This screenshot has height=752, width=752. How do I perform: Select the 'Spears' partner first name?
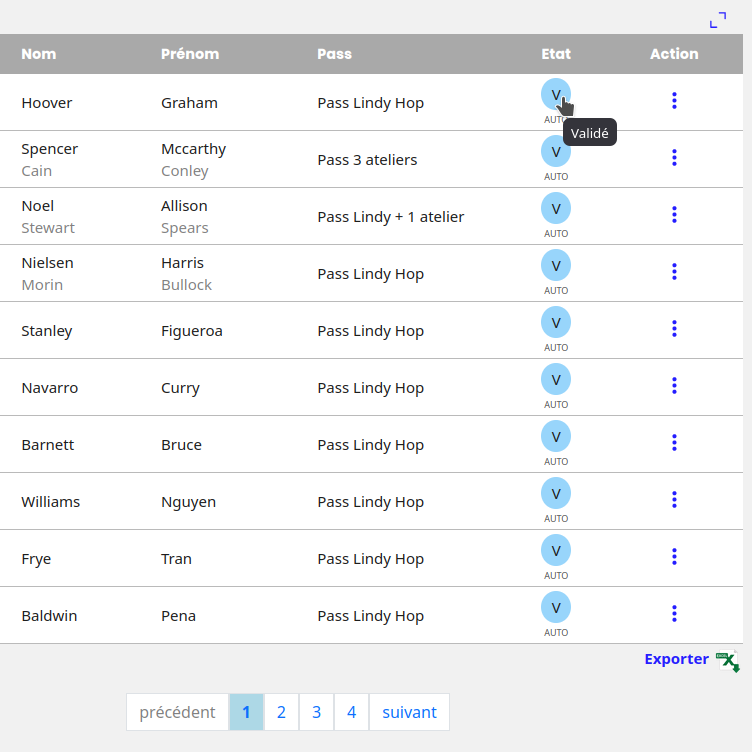[x=185, y=228]
